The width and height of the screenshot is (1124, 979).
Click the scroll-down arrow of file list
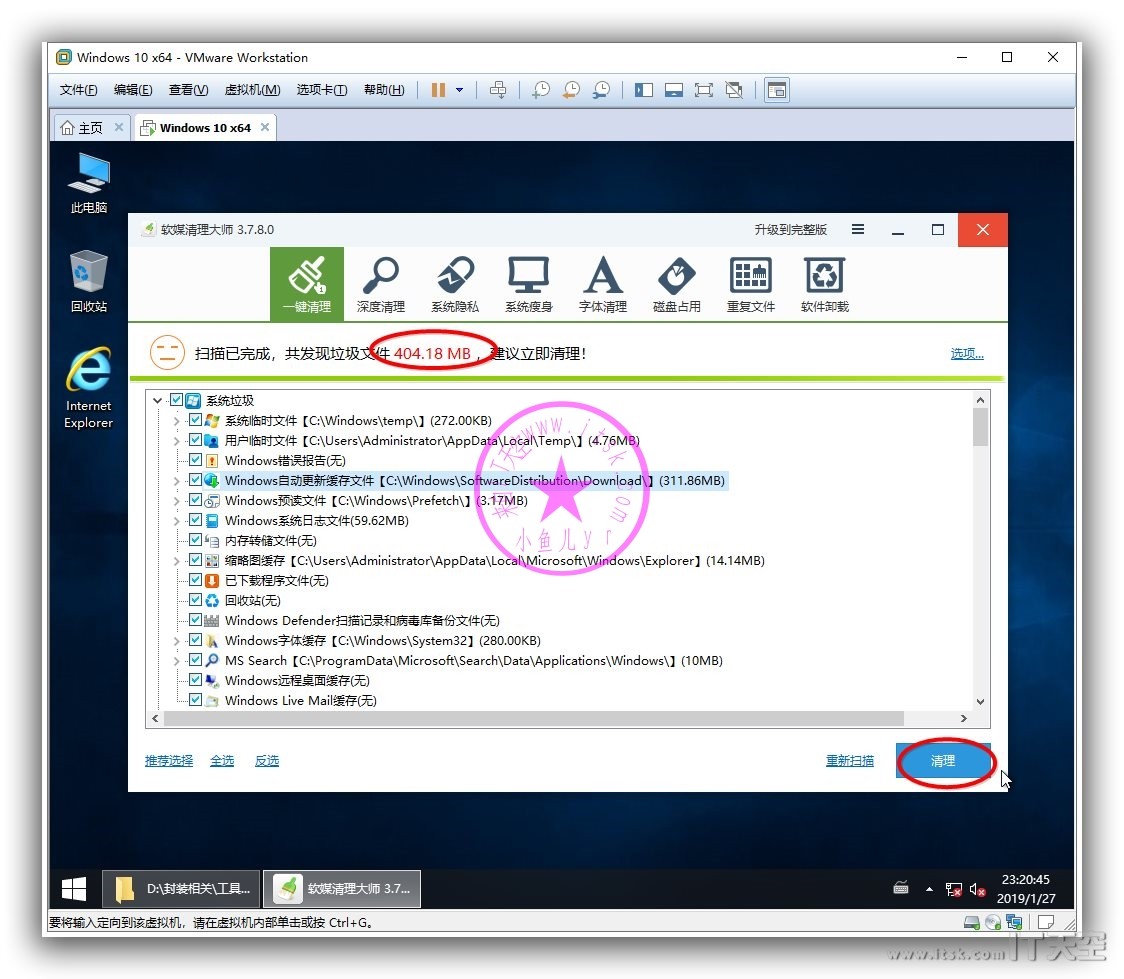click(x=980, y=702)
